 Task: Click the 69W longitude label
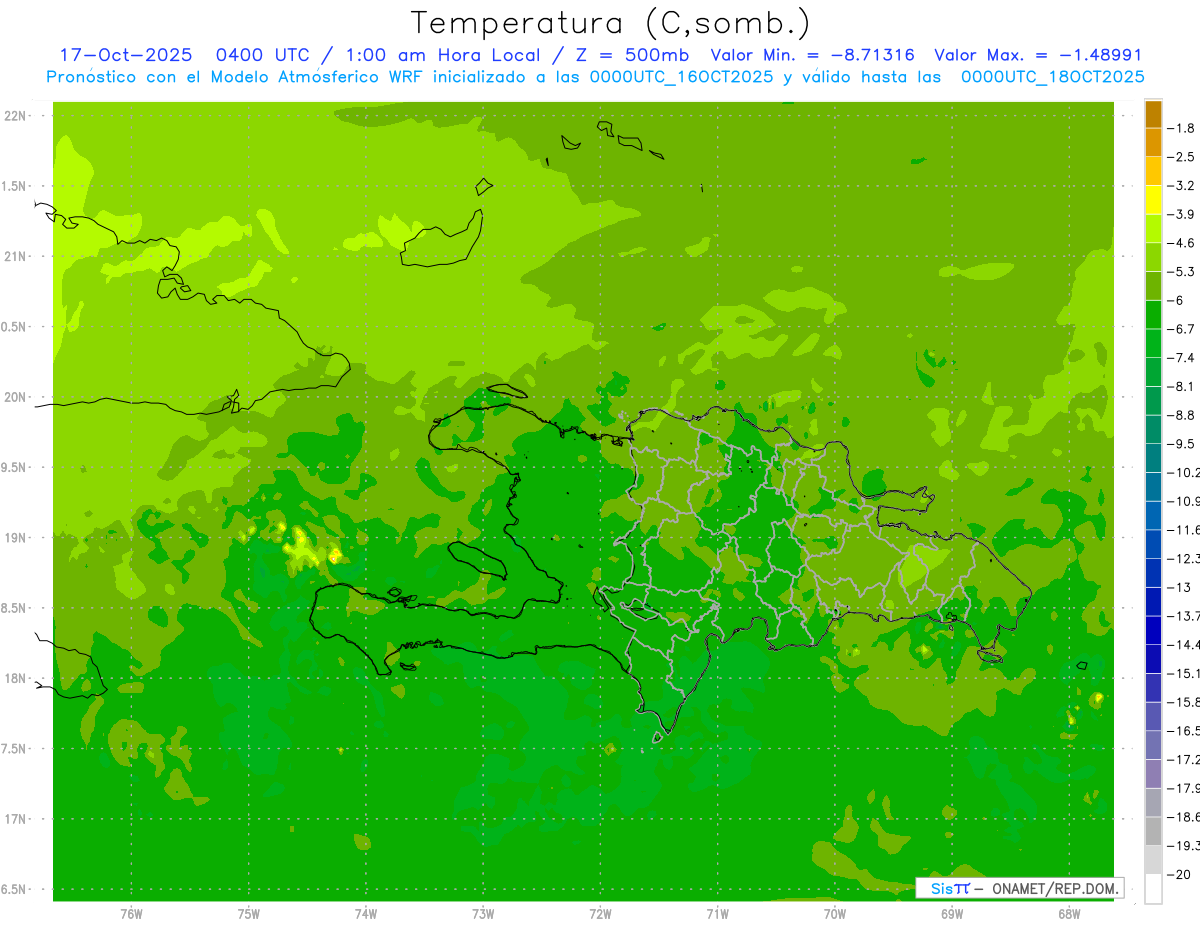coord(952,914)
